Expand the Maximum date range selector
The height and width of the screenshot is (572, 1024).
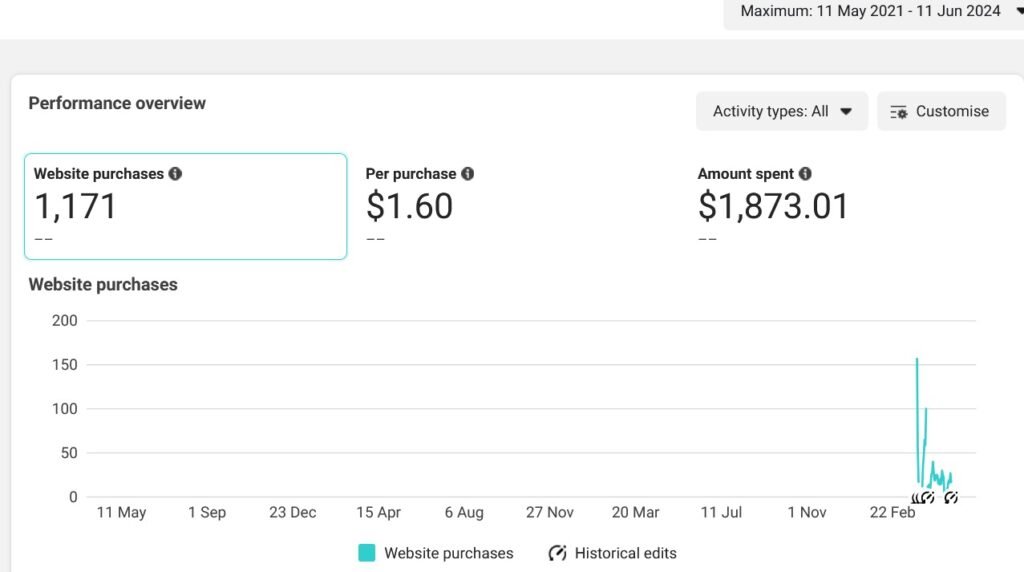tap(868, 12)
